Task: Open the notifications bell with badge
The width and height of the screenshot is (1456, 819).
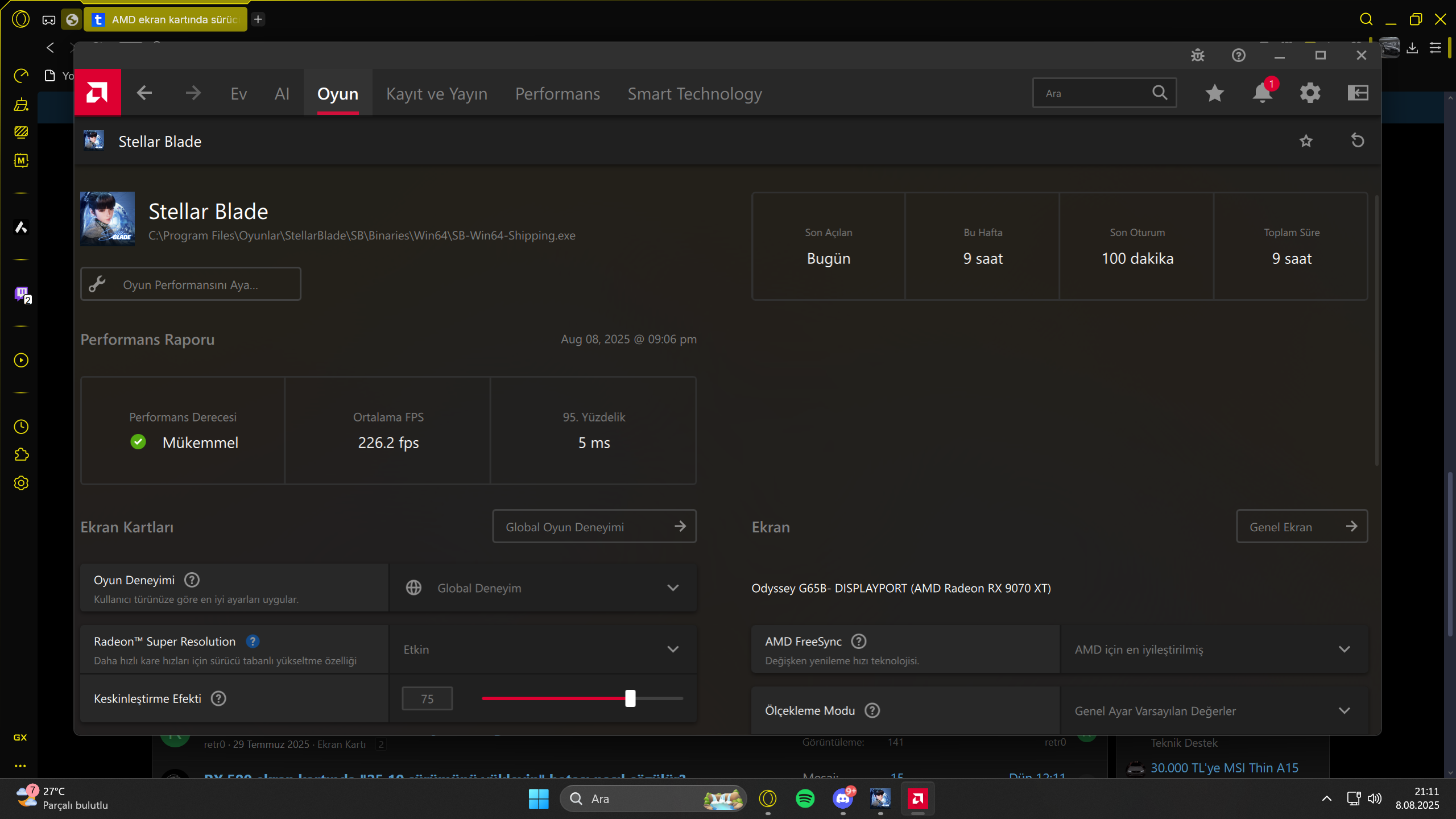Action: (1263, 93)
